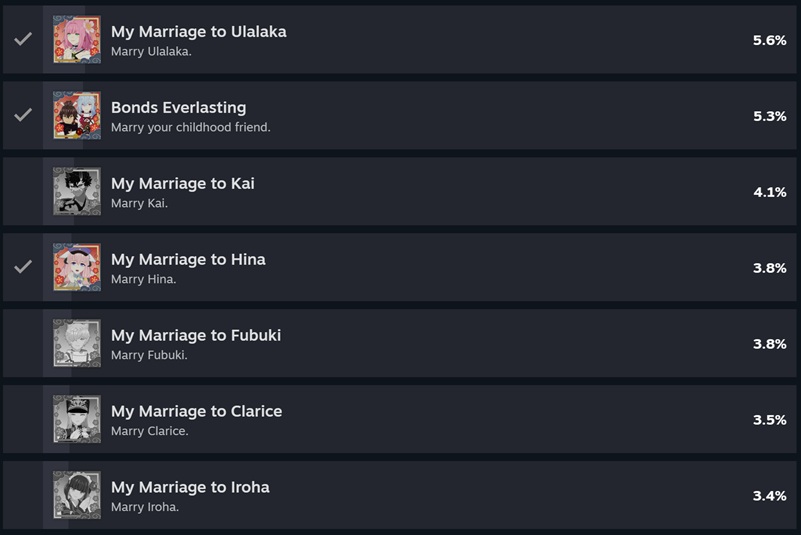Click the 5.6% unlock percentage
Image resolution: width=801 pixels, height=535 pixels.
click(769, 40)
